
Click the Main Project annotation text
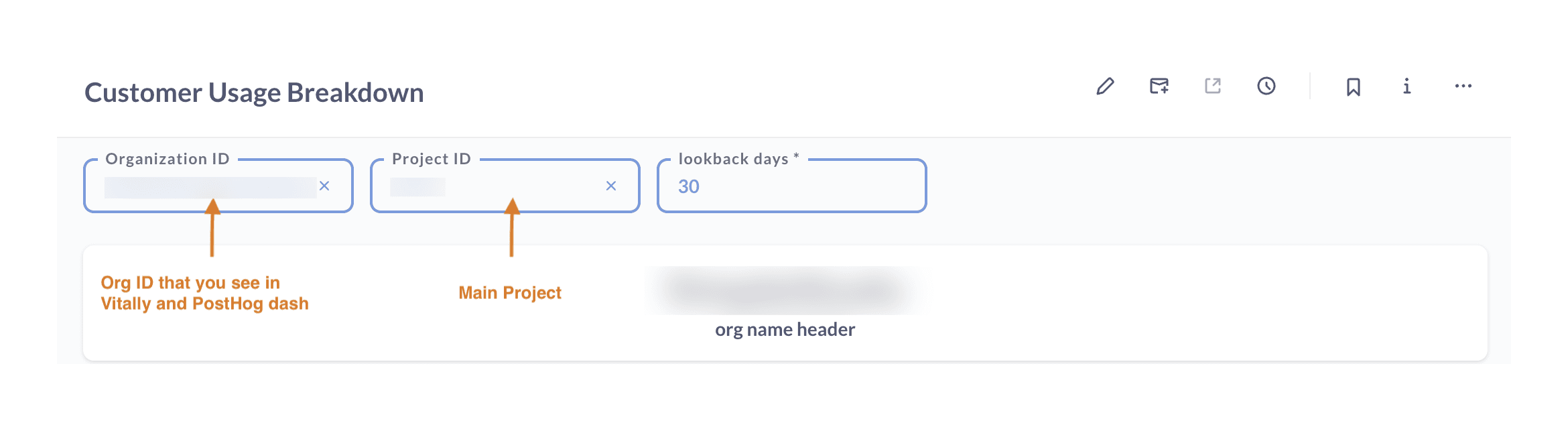tap(510, 292)
